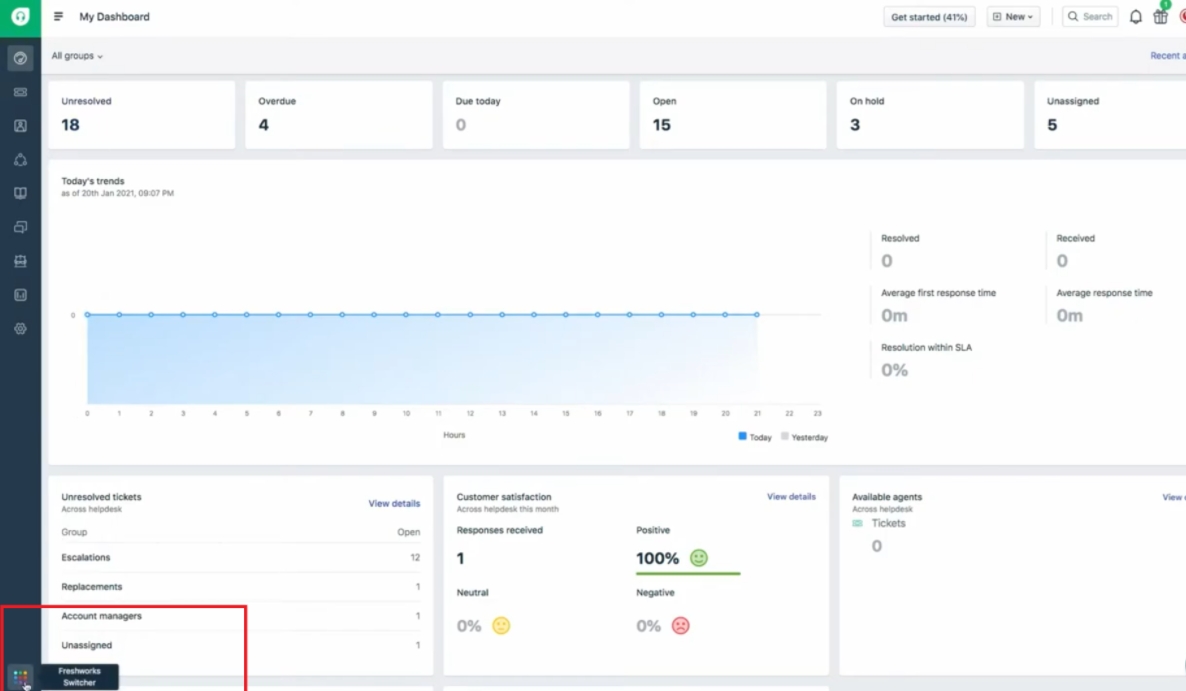Viewport: 1186px width, 691px height.
Task: Open View details for Customer satisfaction
Action: tap(791, 497)
